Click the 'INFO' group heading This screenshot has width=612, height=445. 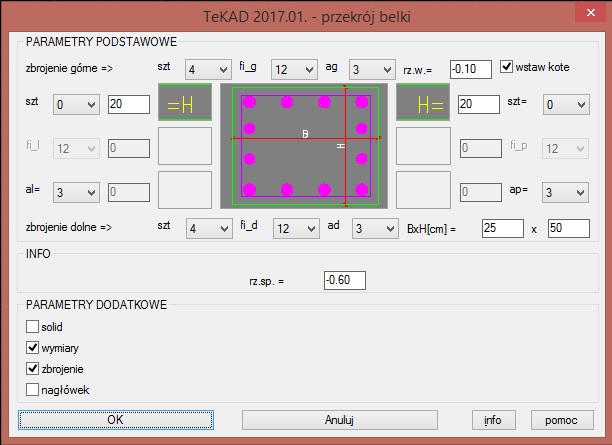click(38, 254)
